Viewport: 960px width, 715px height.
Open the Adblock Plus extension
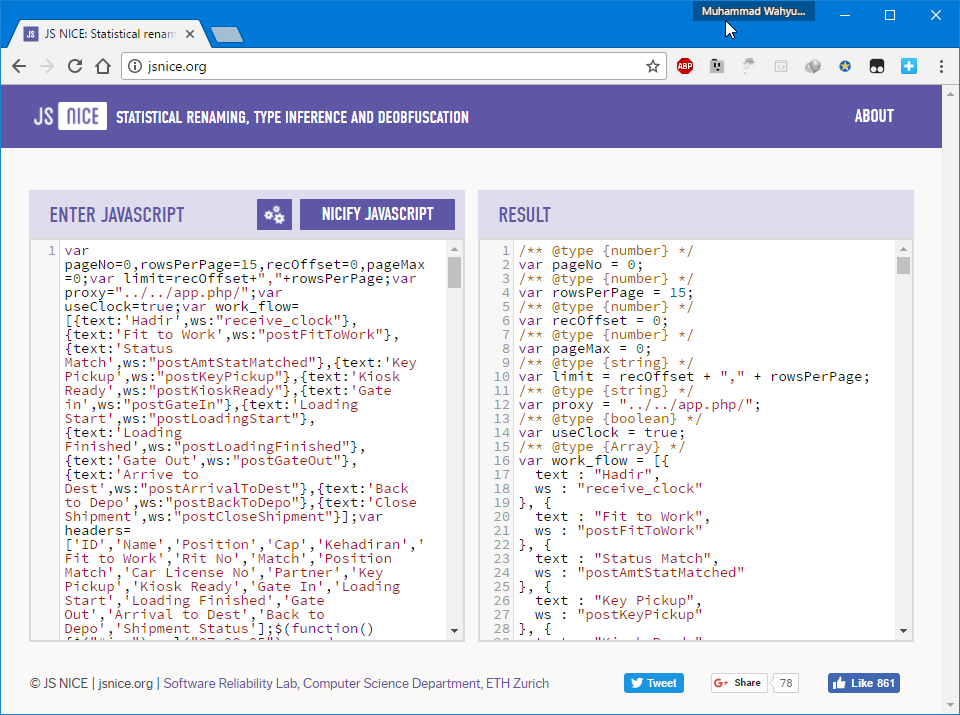click(x=685, y=66)
